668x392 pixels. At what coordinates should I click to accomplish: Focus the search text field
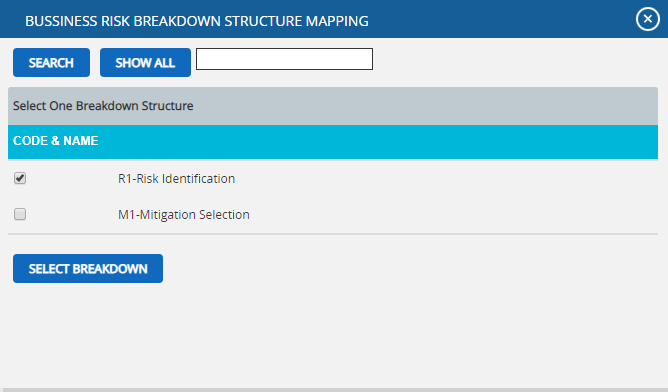coord(284,59)
